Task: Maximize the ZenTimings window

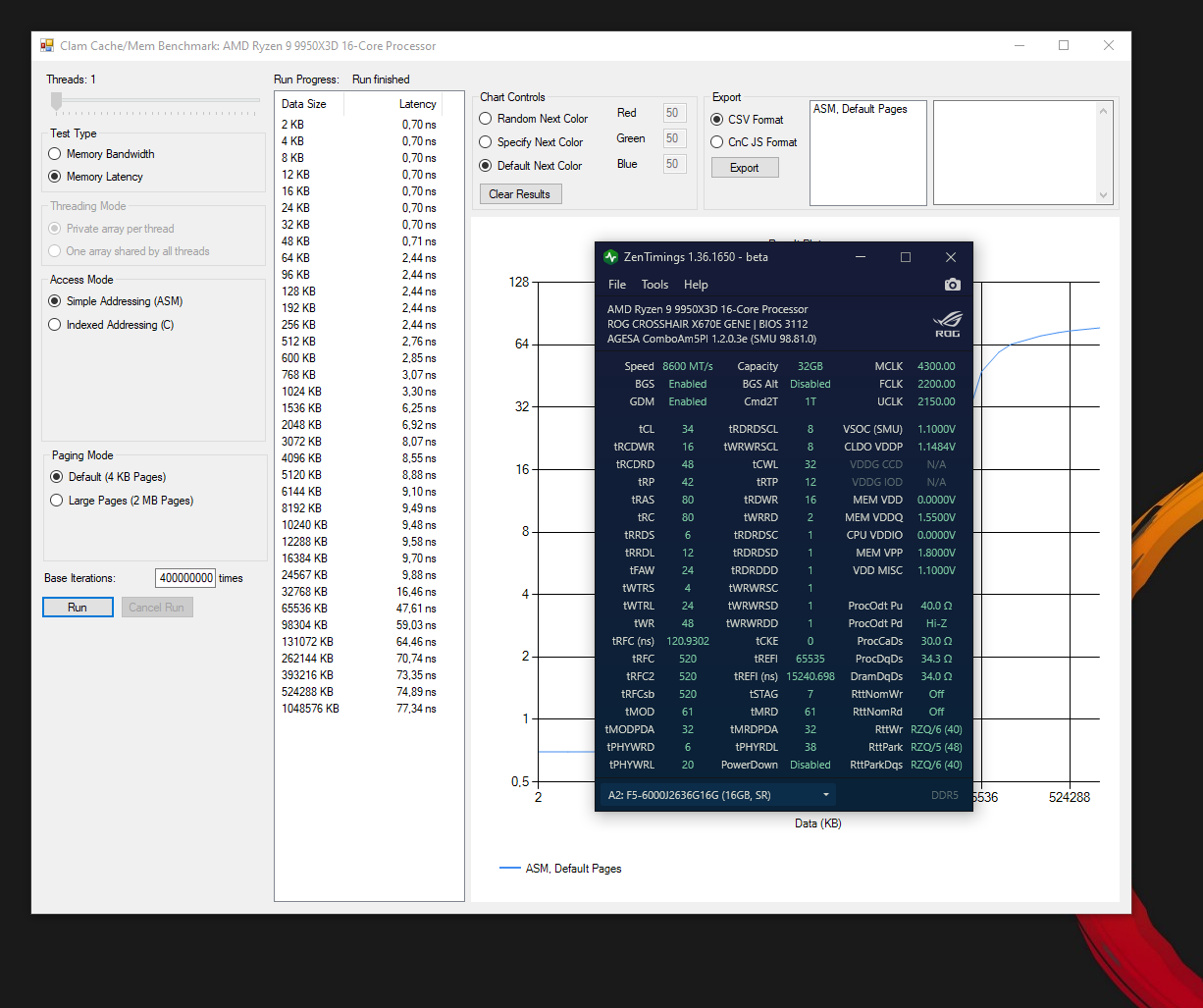Action: [906, 257]
